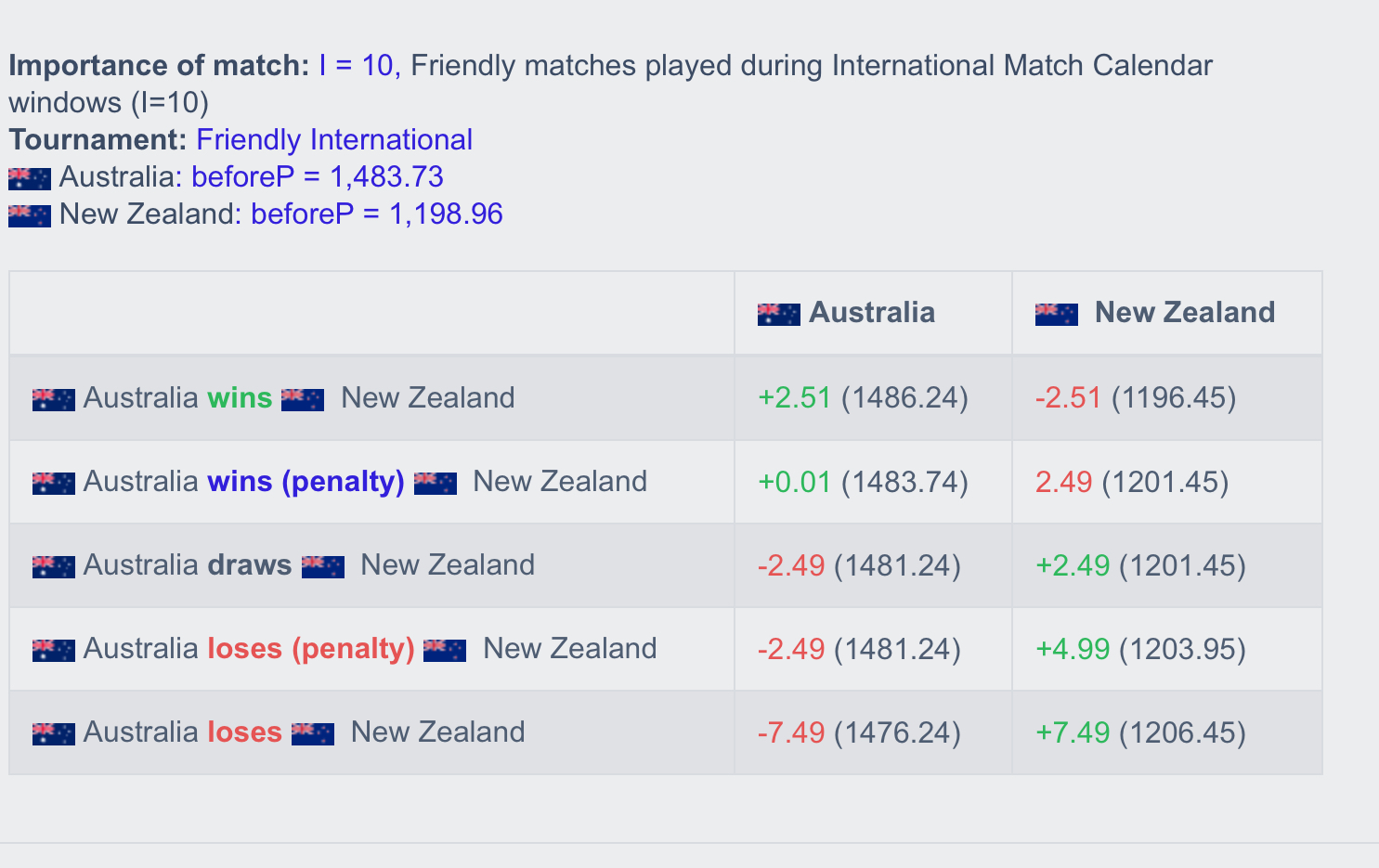Click the New Zealand flag in draws row

tap(323, 566)
